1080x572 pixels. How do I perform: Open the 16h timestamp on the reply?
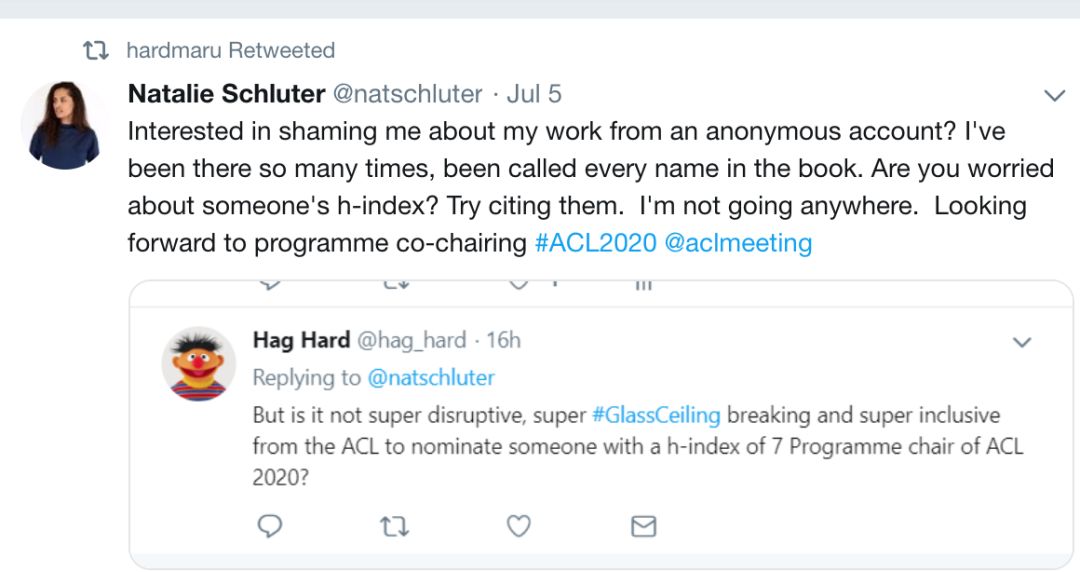pos(503,340)
